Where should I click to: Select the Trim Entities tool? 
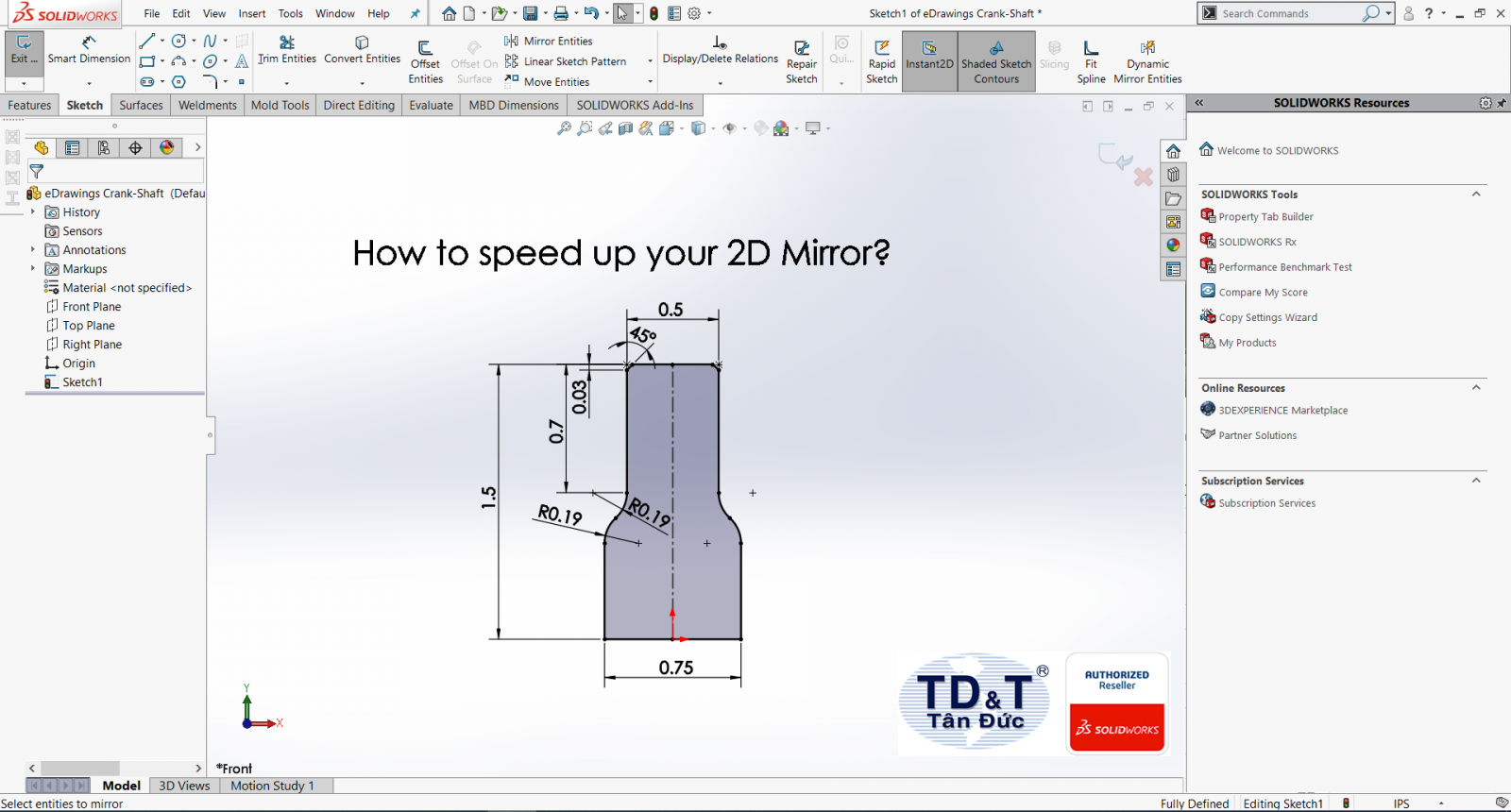[287, 50]
